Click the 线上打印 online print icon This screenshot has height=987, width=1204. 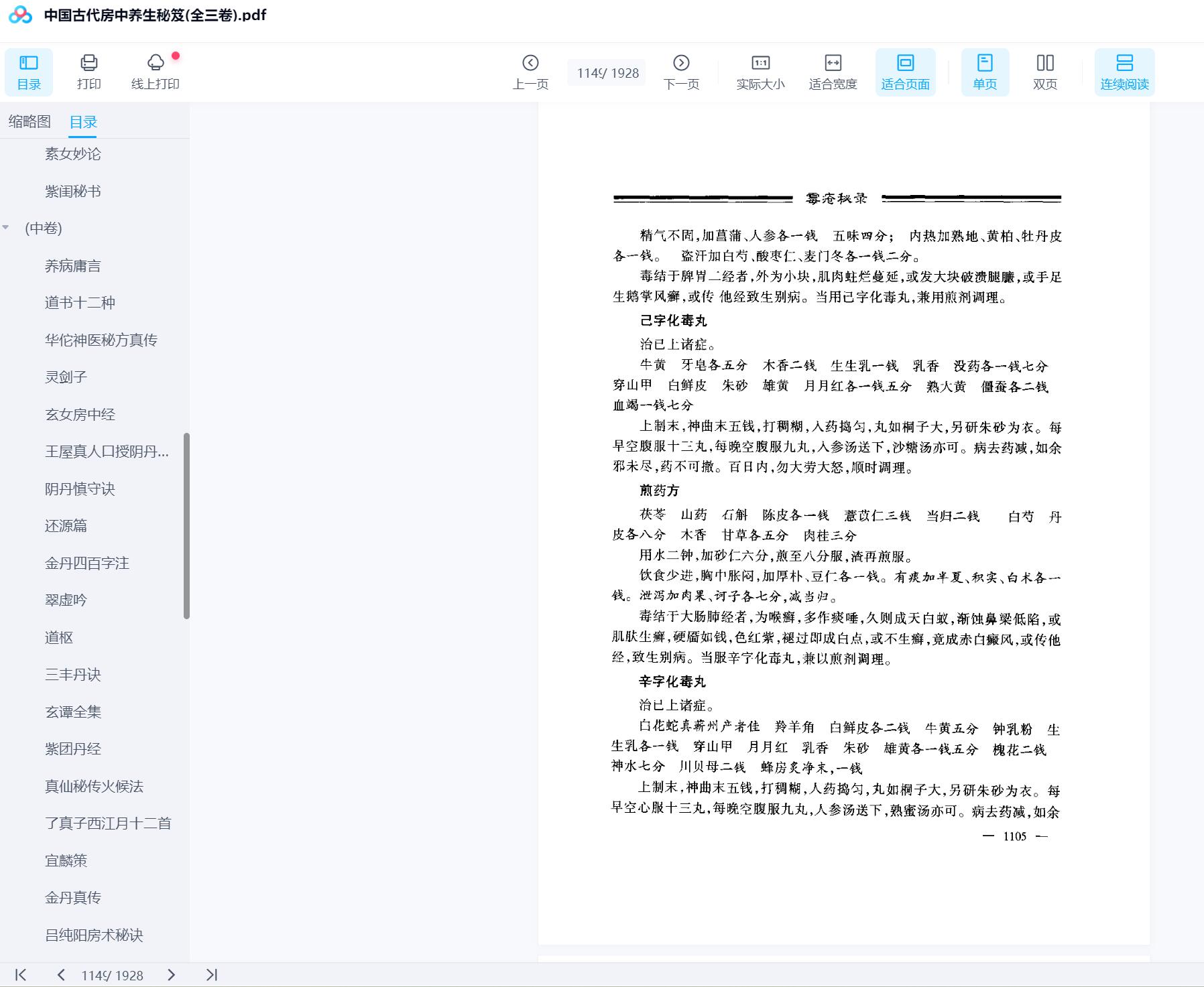point(156,71)
